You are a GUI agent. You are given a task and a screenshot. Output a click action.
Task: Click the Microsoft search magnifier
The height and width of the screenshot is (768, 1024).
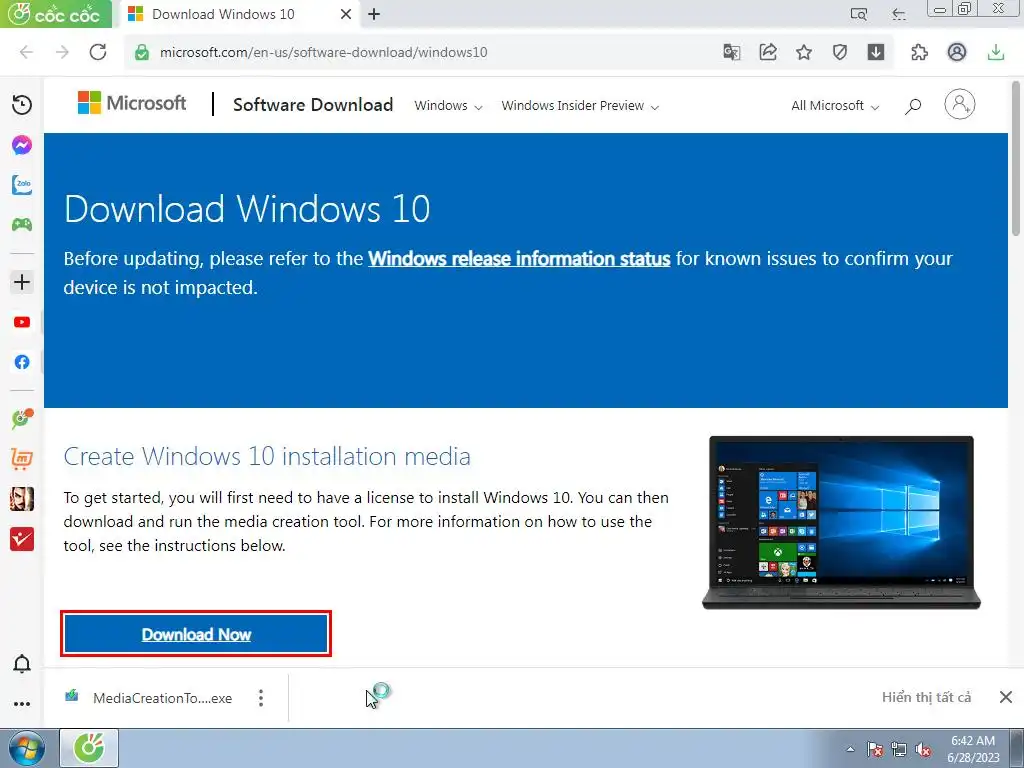913,106
